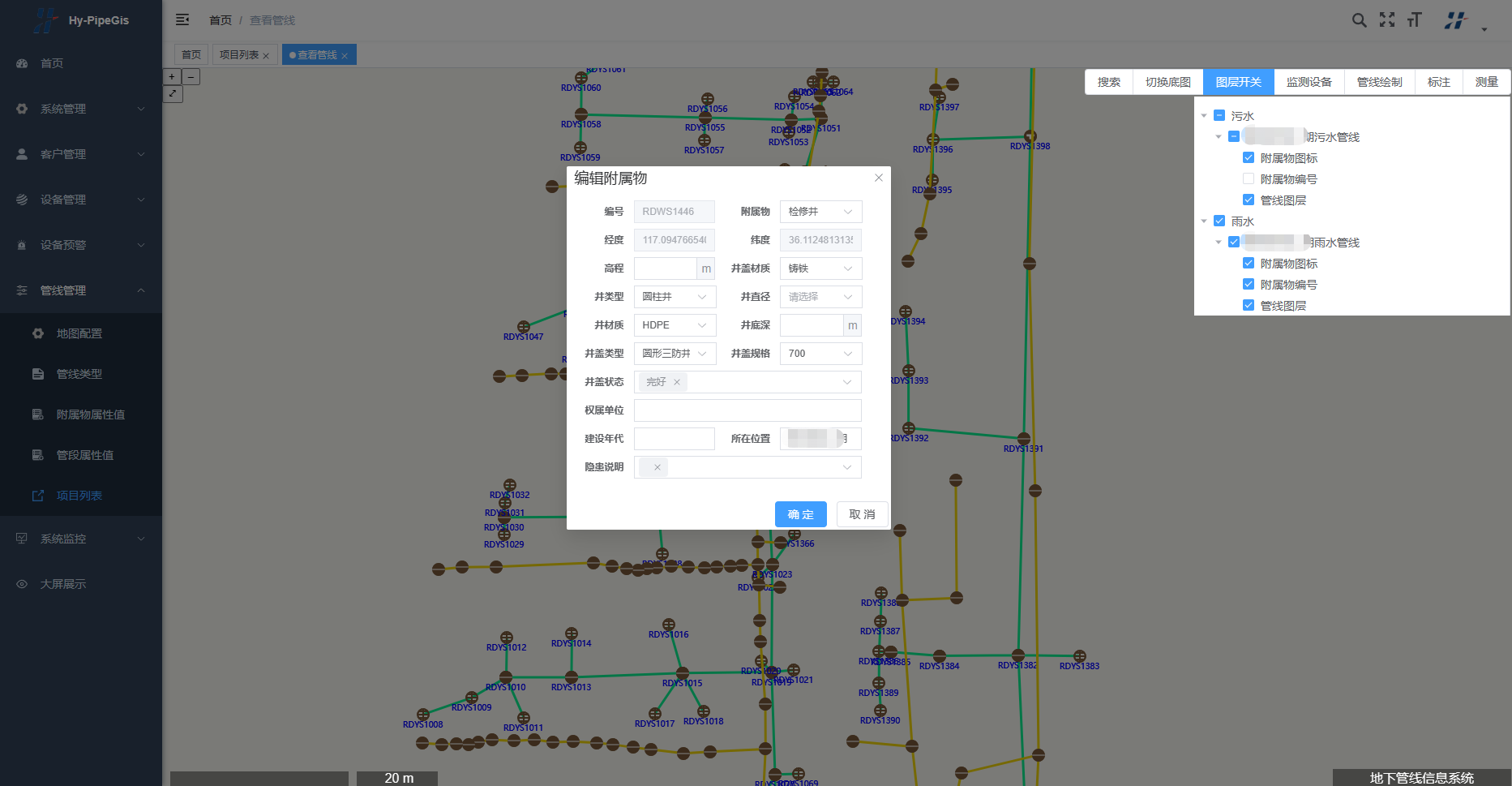Click the 取消 button in dialog

click(862, 514)
